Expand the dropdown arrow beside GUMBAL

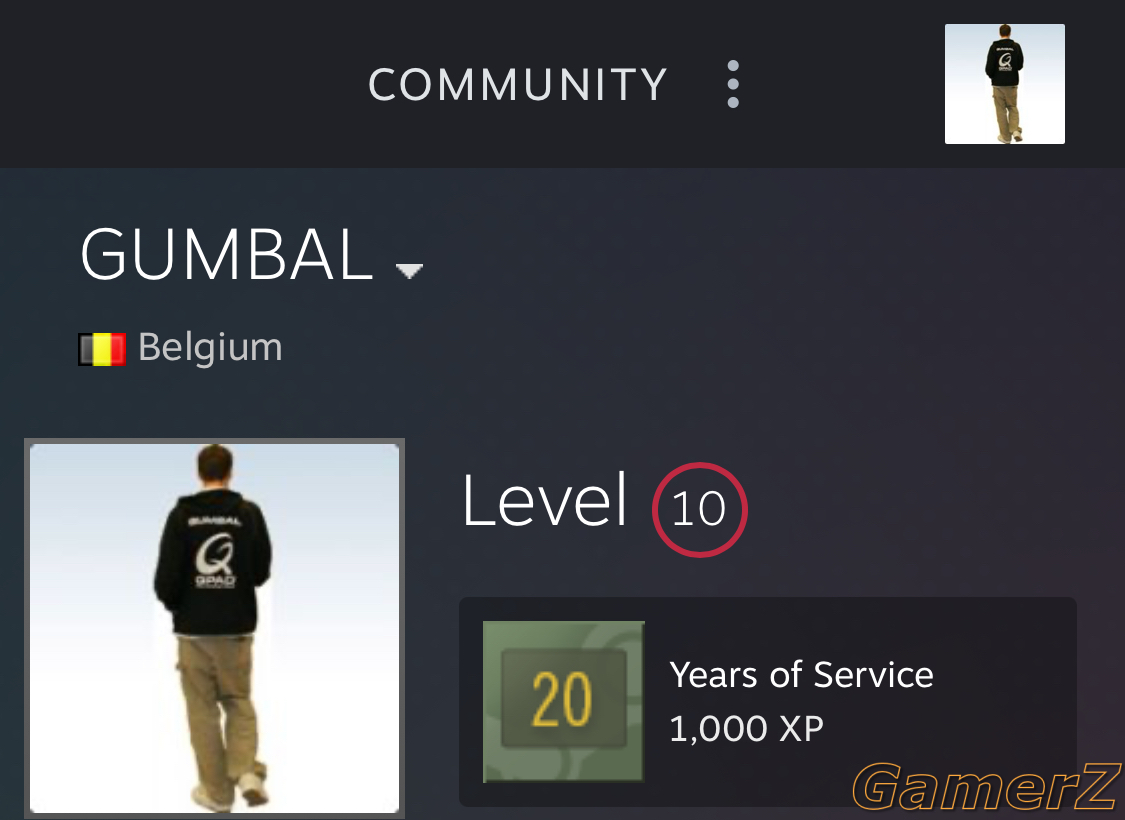409,270
